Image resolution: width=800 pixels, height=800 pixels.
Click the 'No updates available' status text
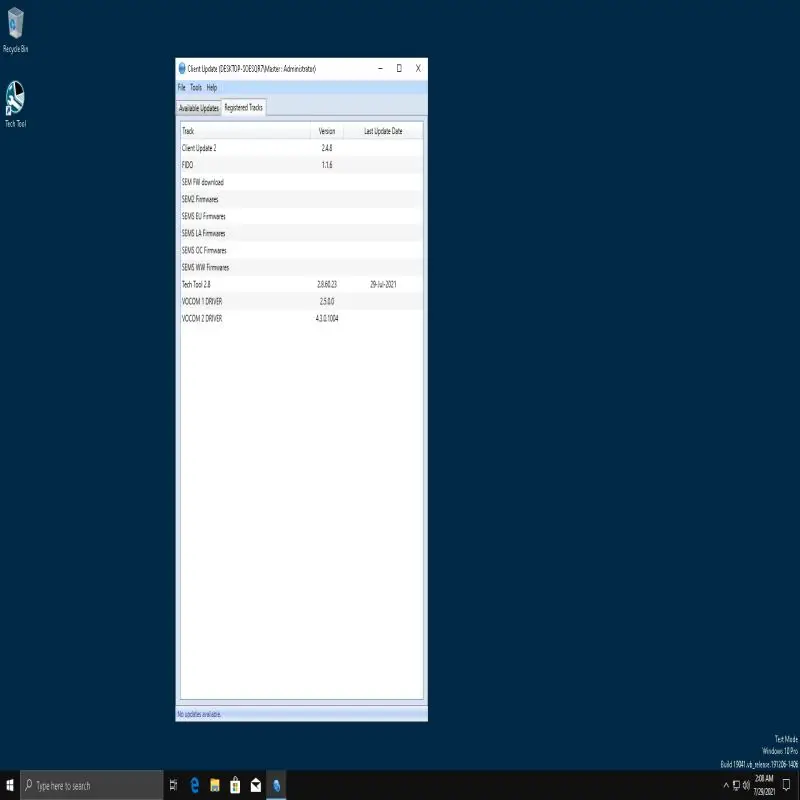[x=198, y=714]
